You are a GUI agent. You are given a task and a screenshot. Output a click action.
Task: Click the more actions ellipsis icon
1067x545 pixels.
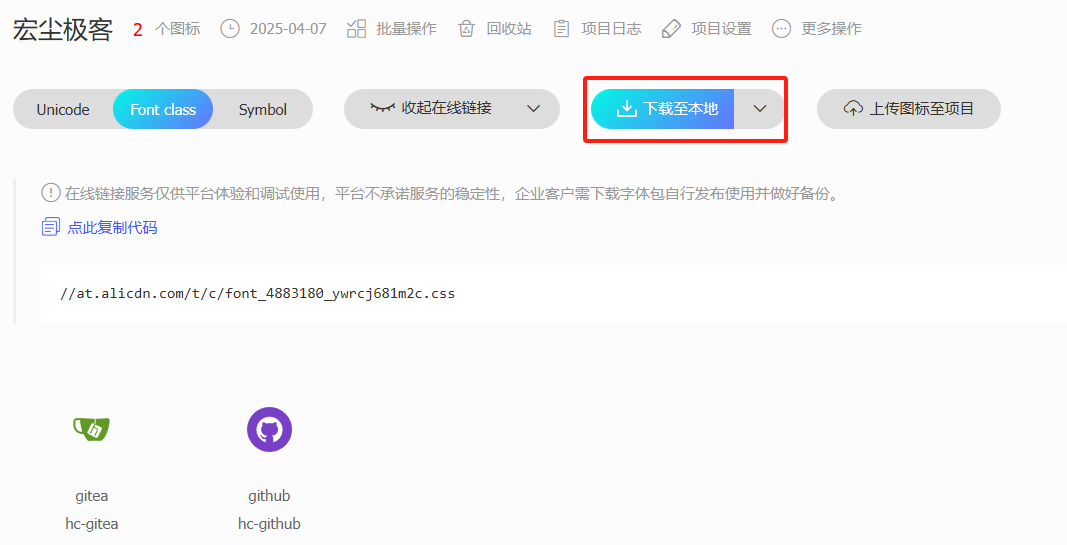pos(781,29)
